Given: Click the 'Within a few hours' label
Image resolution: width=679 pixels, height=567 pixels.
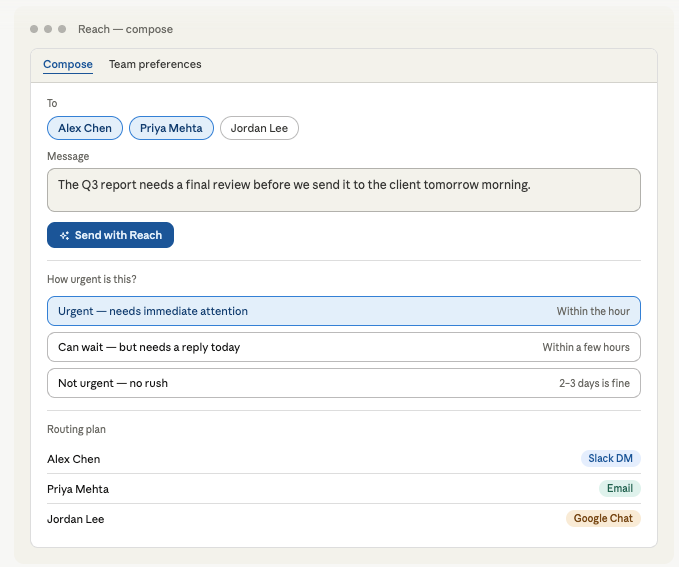Looking at the screenshot, I should coord(586,347).
